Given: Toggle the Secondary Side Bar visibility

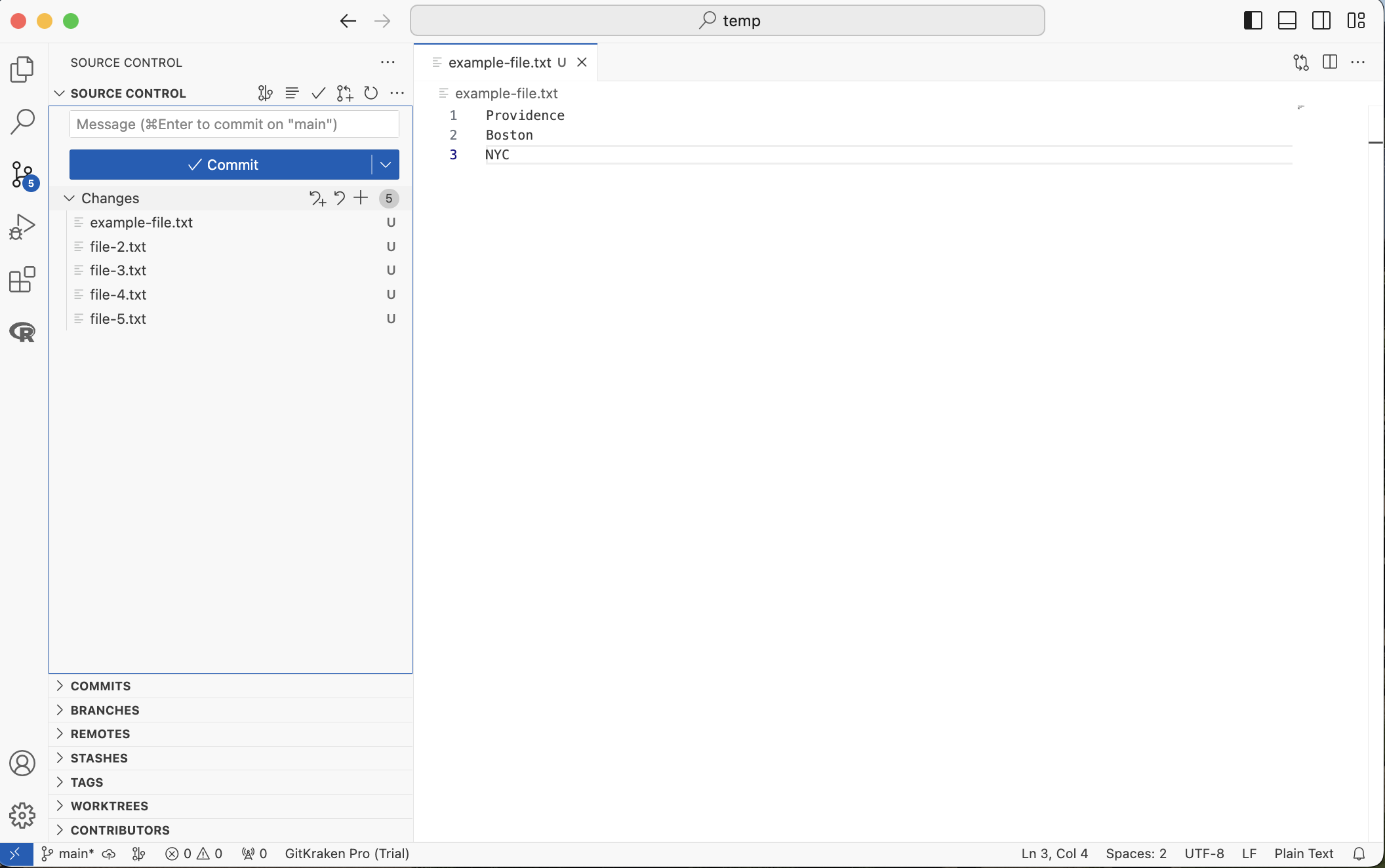Looking at the screenshot, I should click(x=1321, y=21).
